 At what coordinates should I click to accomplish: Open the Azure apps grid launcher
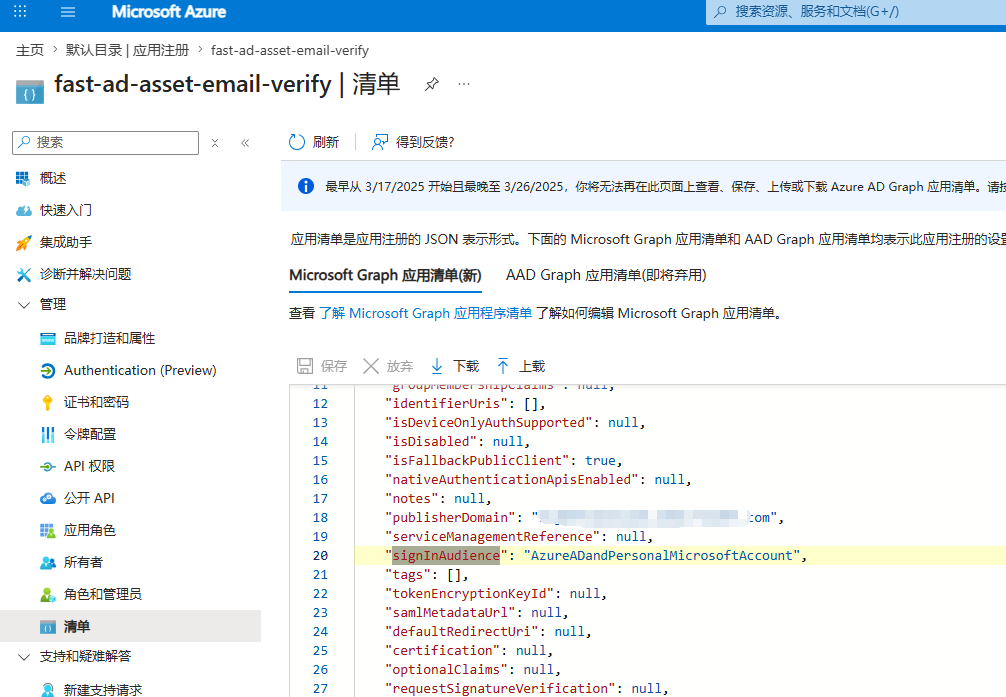pyautogui.click(x=20, y=12)
